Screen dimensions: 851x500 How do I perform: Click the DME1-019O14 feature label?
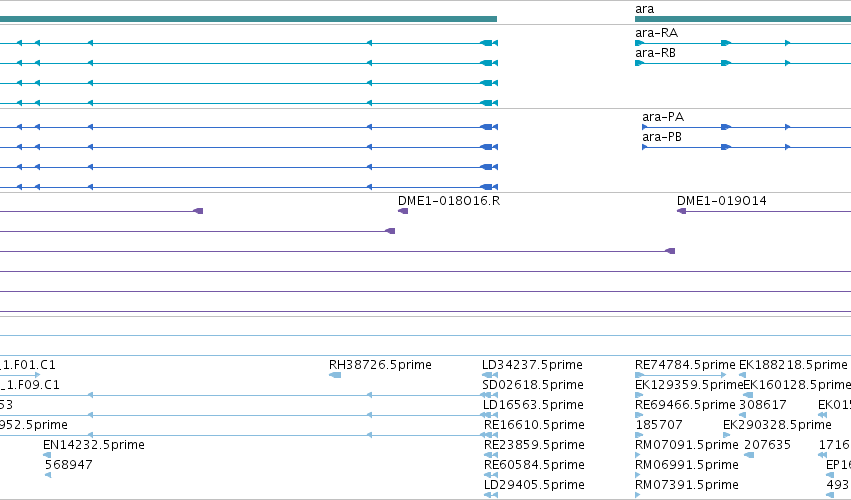(721, 201)
